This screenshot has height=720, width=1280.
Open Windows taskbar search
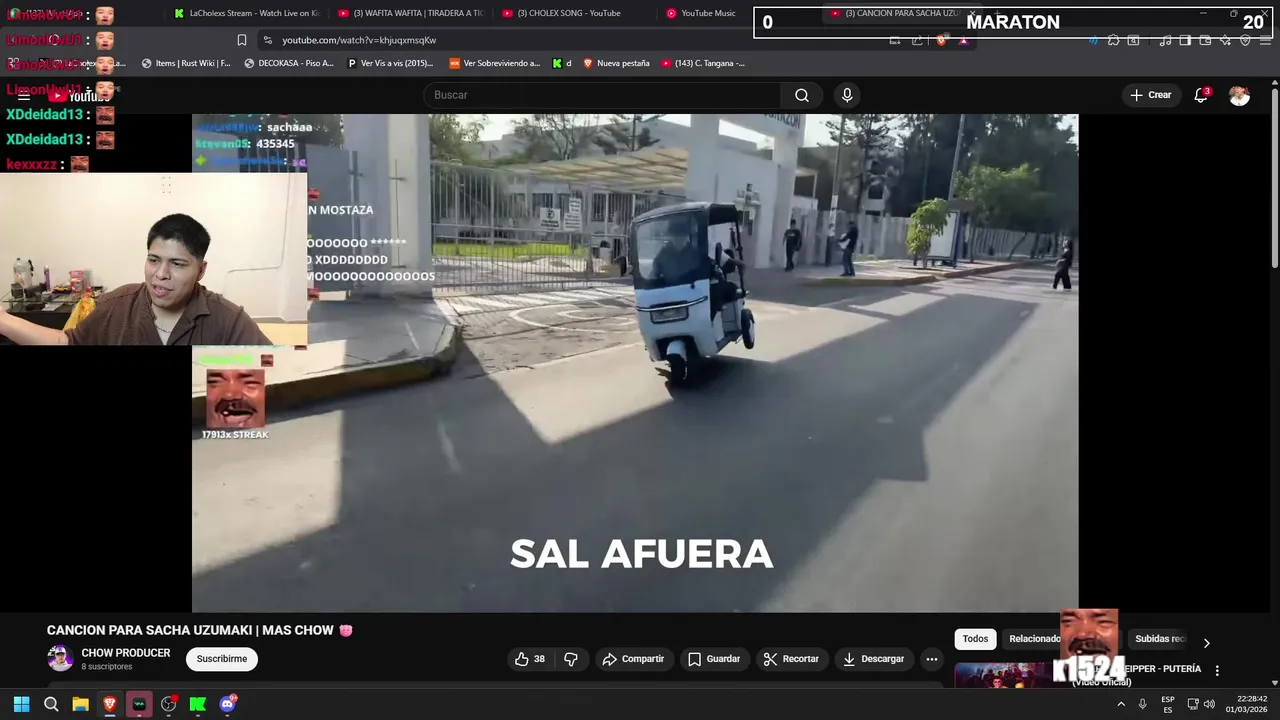(x=51, y=704)
